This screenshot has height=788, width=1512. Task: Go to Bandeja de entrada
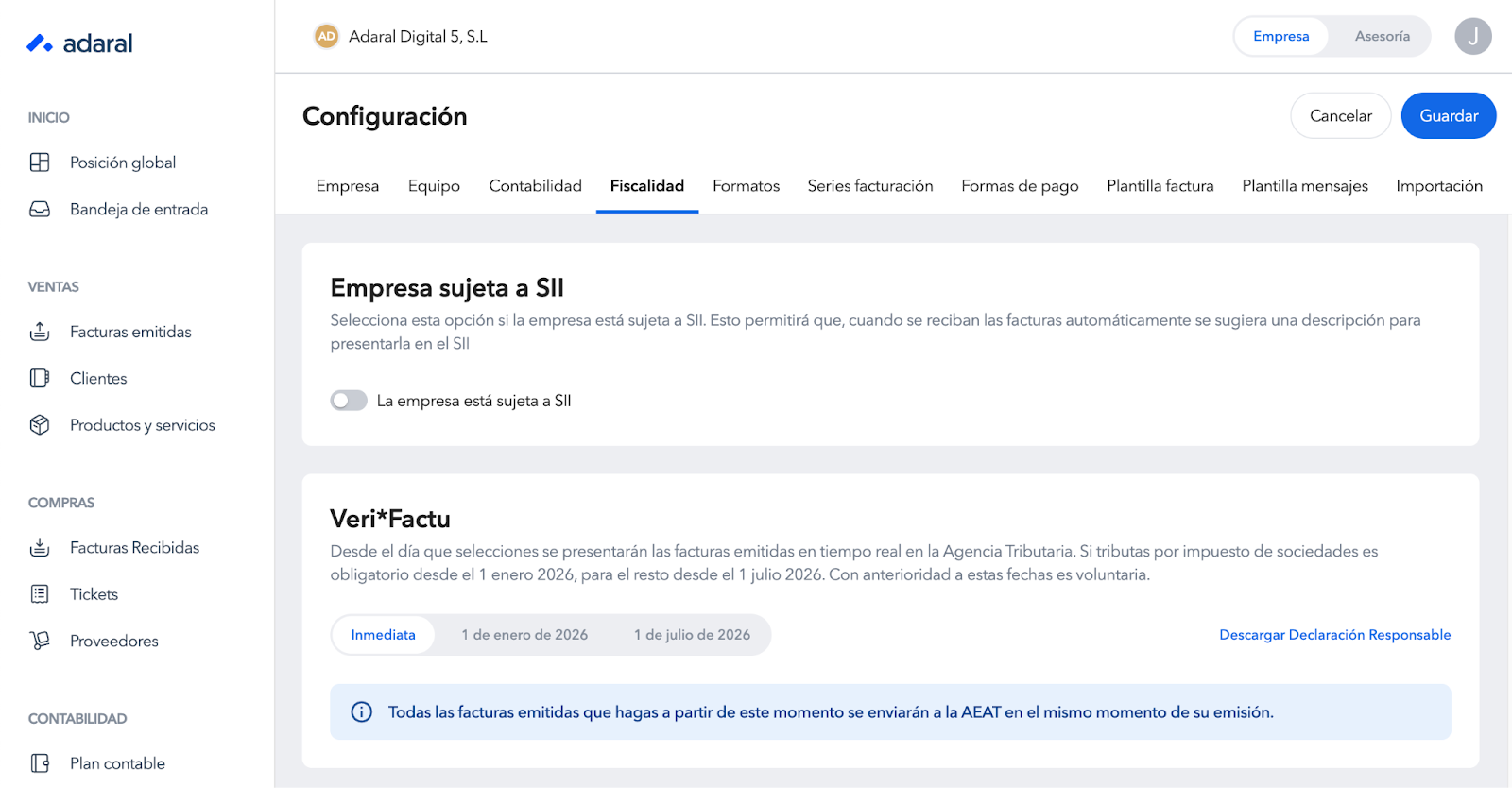click(x=139, y=209)
